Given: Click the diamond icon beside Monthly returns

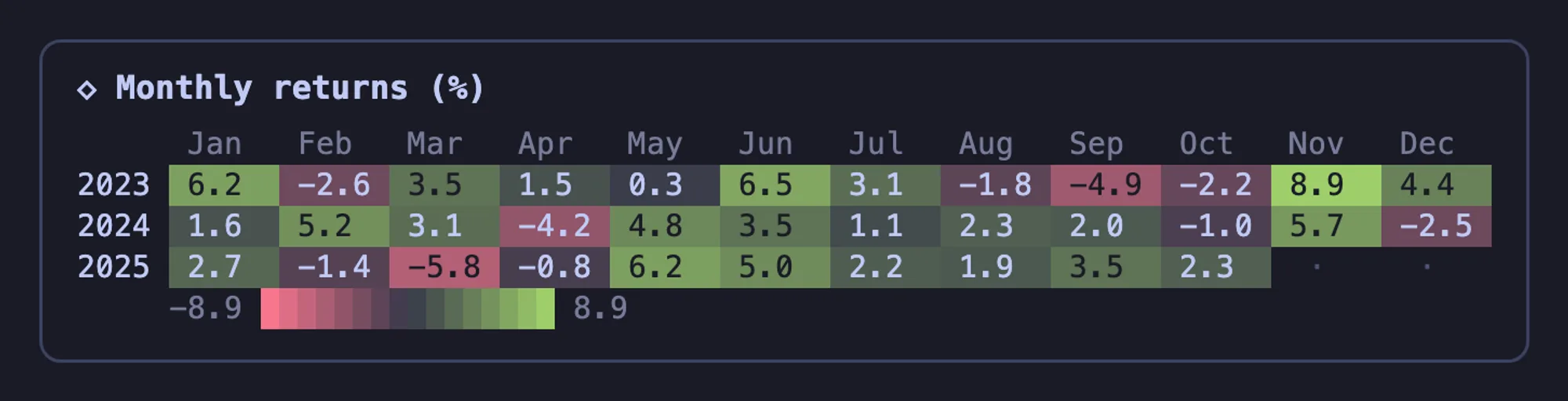Looking at the screenshot, I should (87, 89).
